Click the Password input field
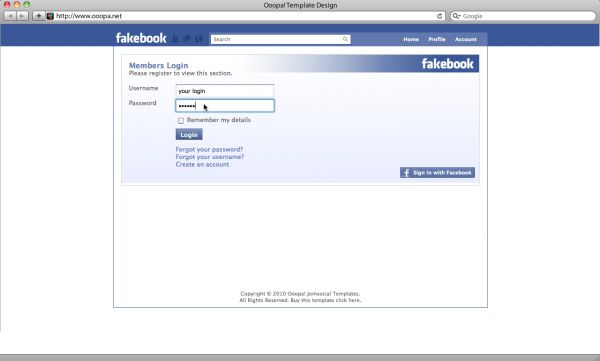This screenshot has width=600, height=361. pyautogui.click(x=225, y=106)
